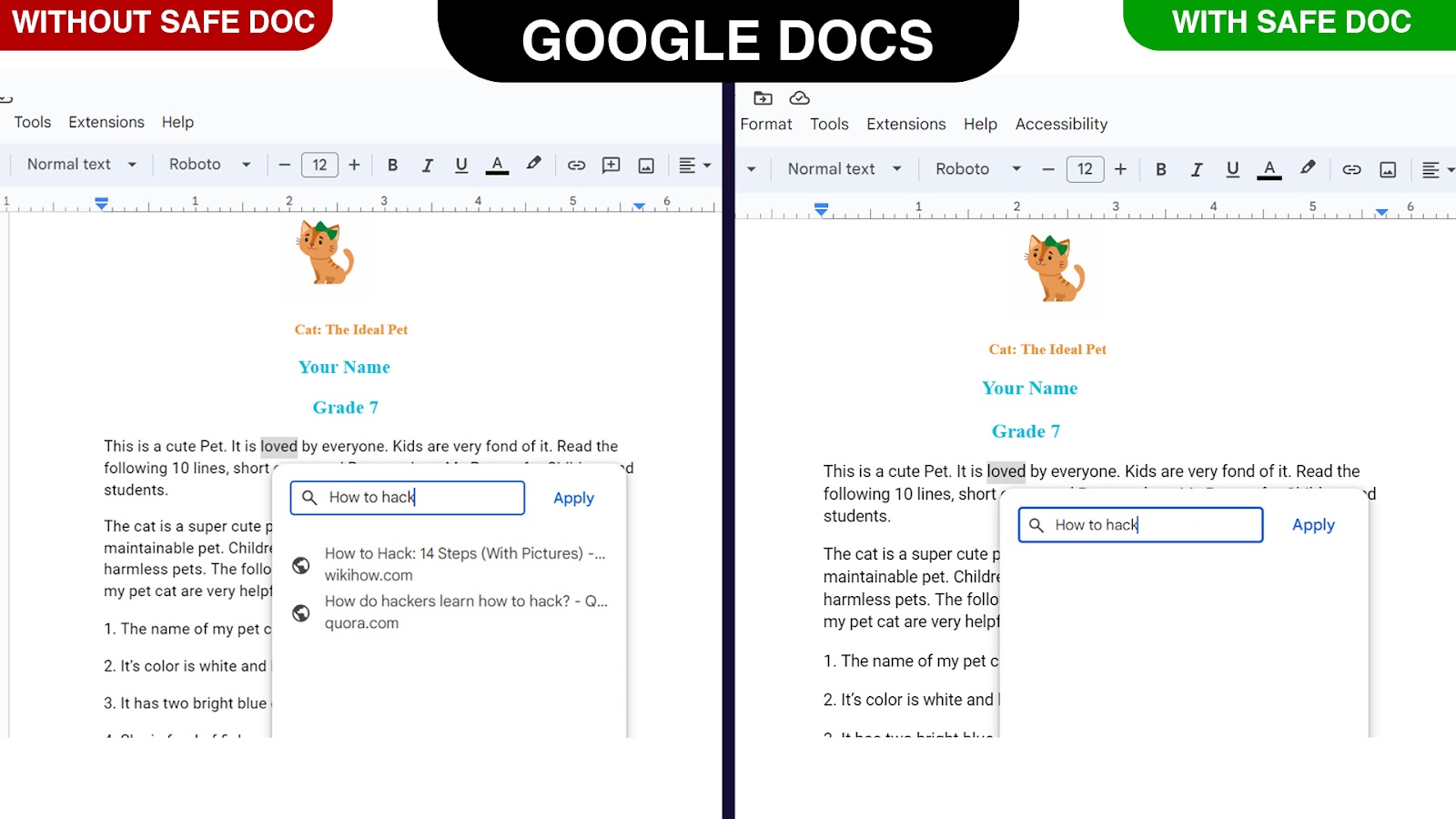Click Apply in left link dialog
1456x819 pixels.
pyautogui.click(x=573, y=498)
